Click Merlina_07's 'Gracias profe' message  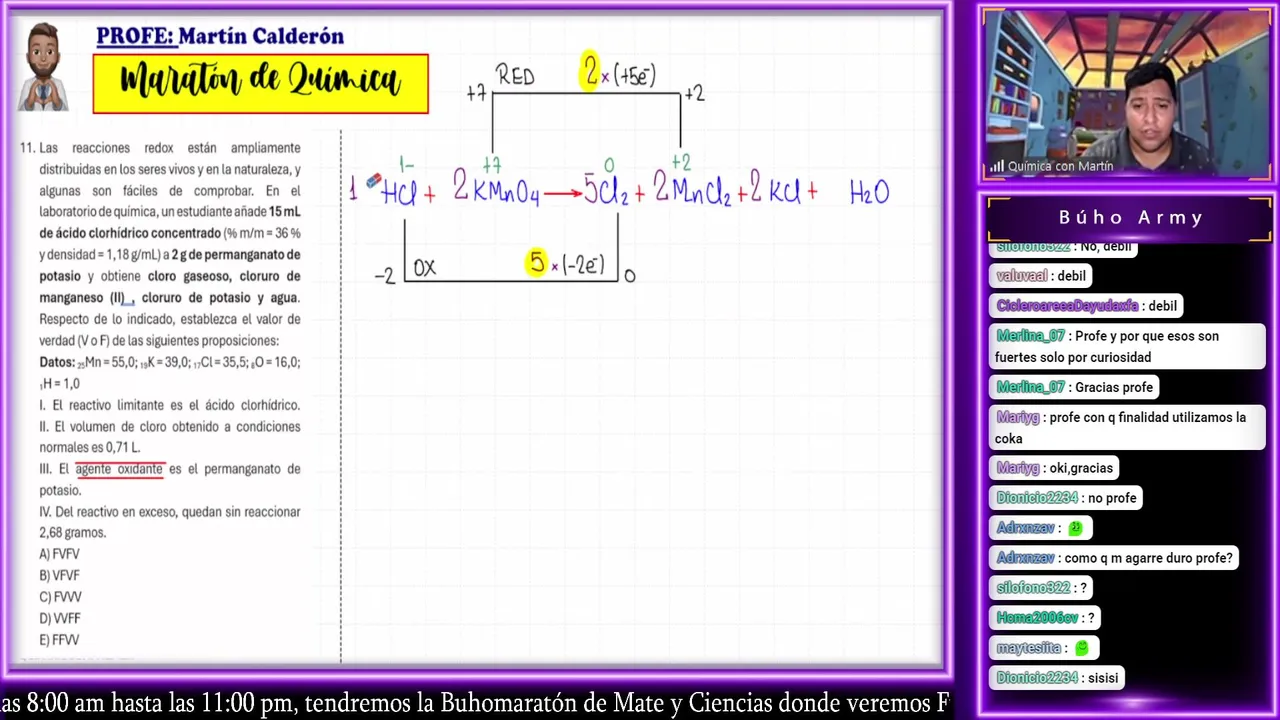pos(1076,387)
